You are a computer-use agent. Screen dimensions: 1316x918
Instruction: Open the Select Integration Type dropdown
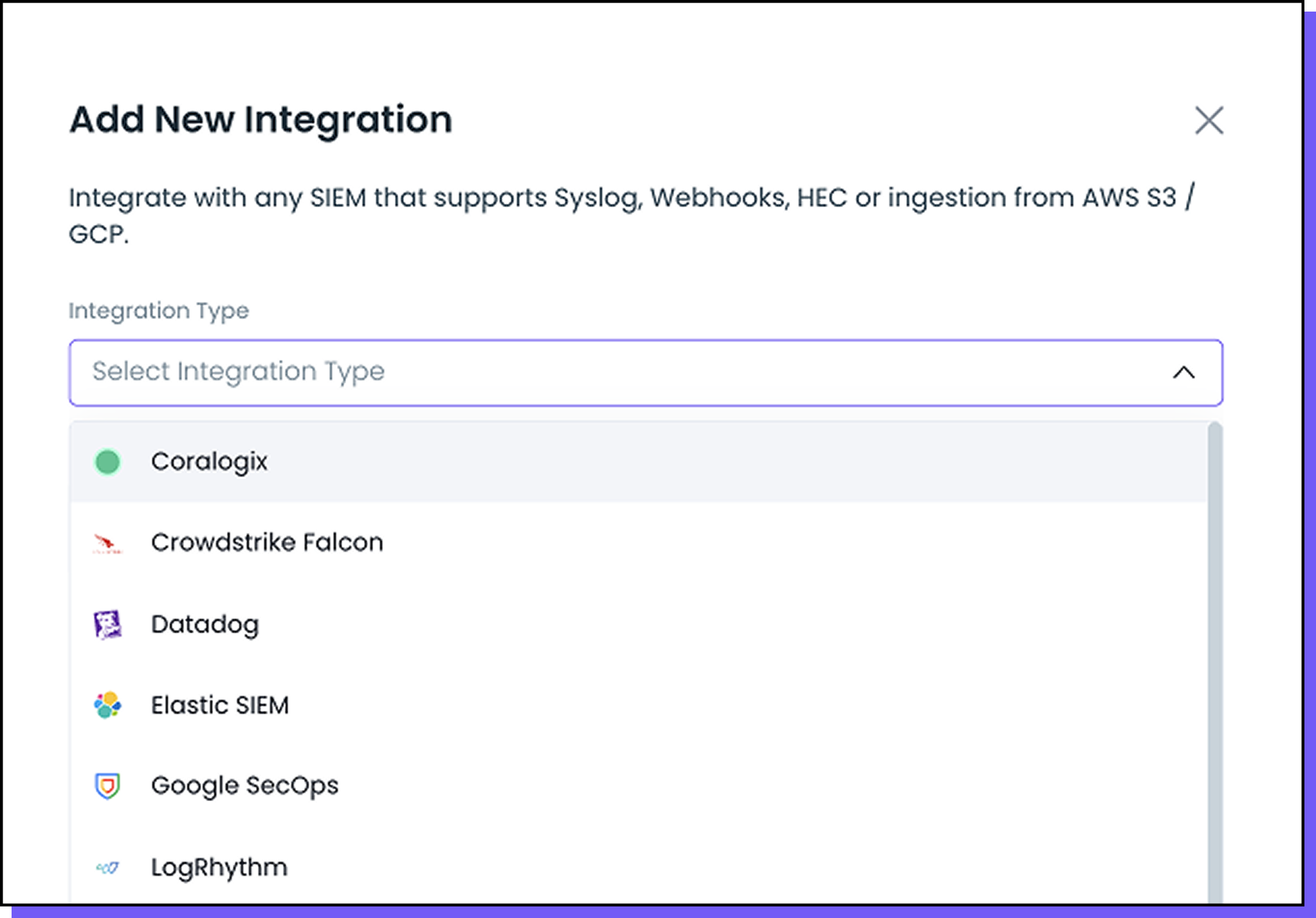click(646, 372)
